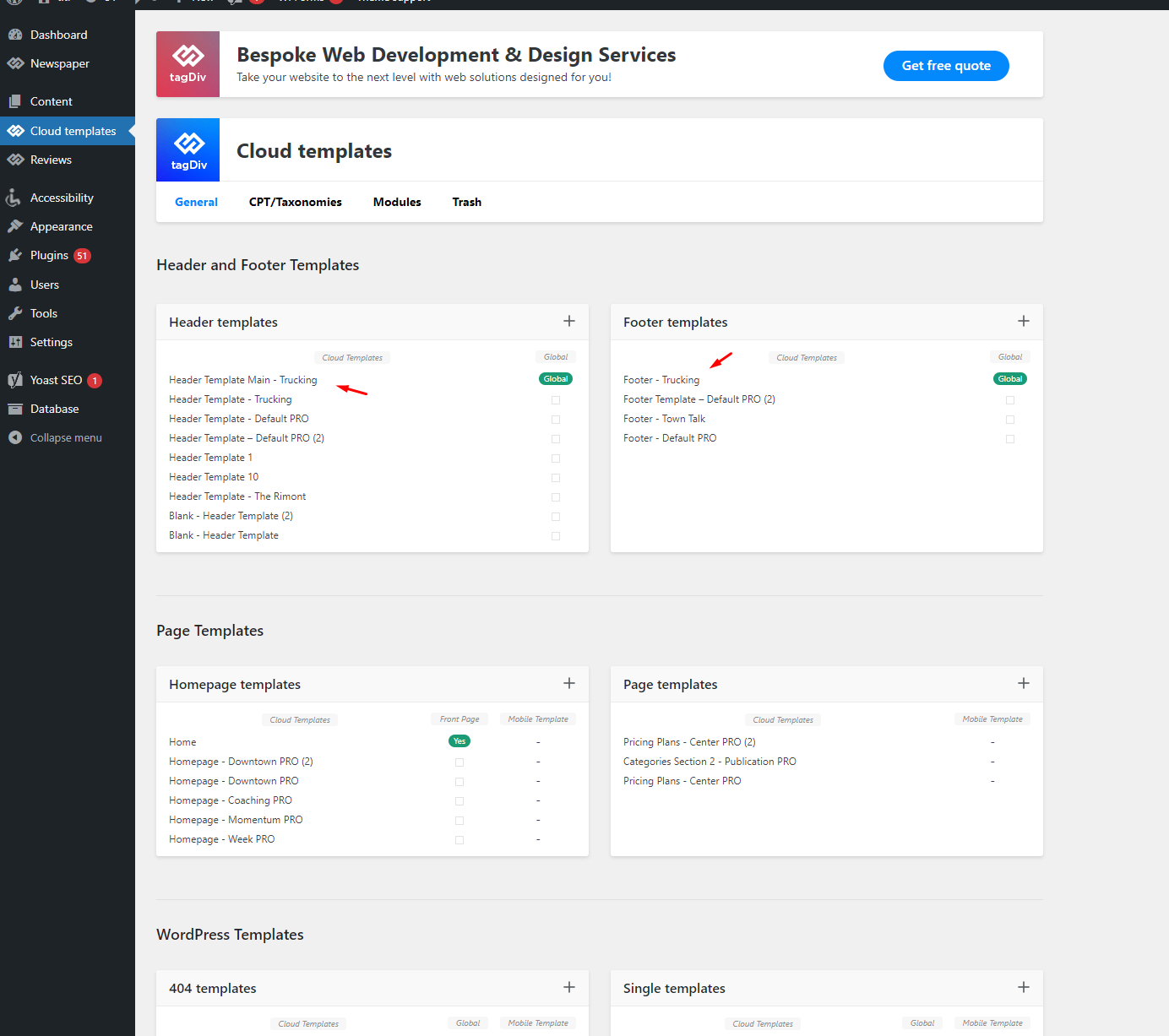Open Blank - Header Template (2)
The image size is (1169, 1036).
pyautogui.click(x=231, y=516)
